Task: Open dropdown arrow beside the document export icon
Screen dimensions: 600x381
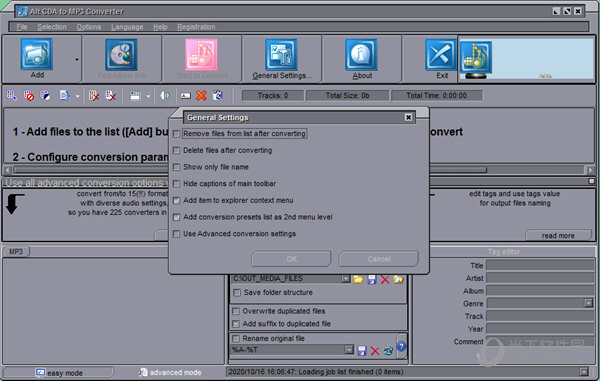Action: pos(77,96)
